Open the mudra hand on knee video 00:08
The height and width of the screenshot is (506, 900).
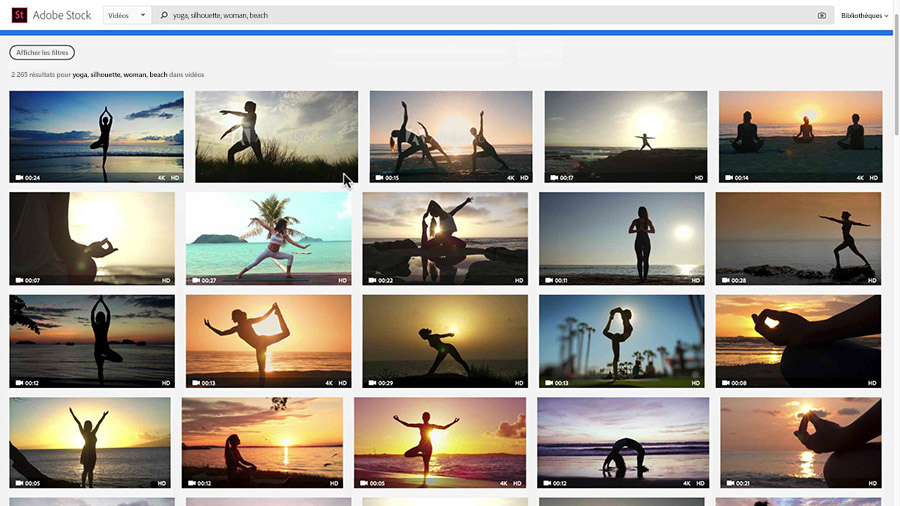click(798, 341)
